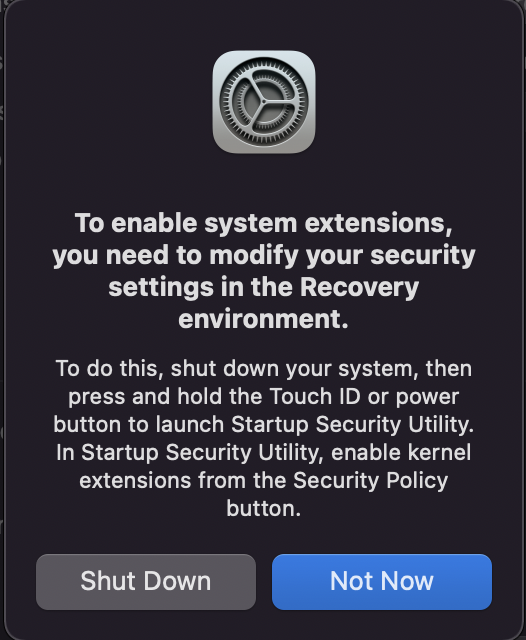
Task: Click the 'enable kernel' text in paragraph
Action: [x=401, y=452]
